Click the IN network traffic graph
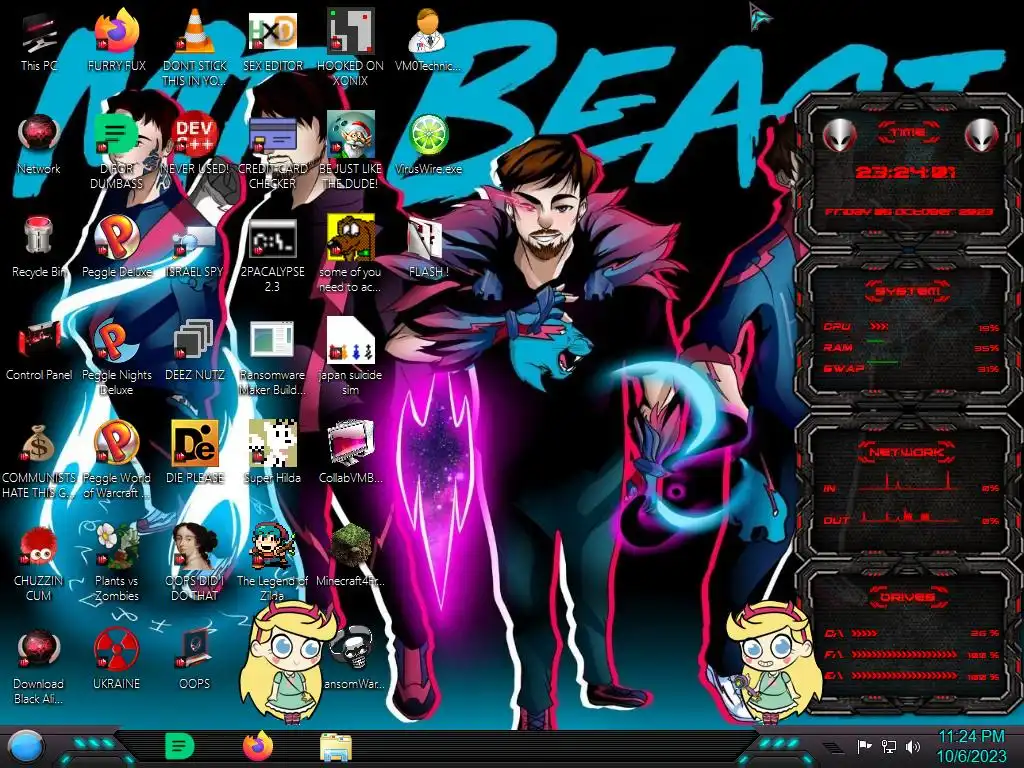The width and height of the screenshot is (1024, 768). click(910, 483)
